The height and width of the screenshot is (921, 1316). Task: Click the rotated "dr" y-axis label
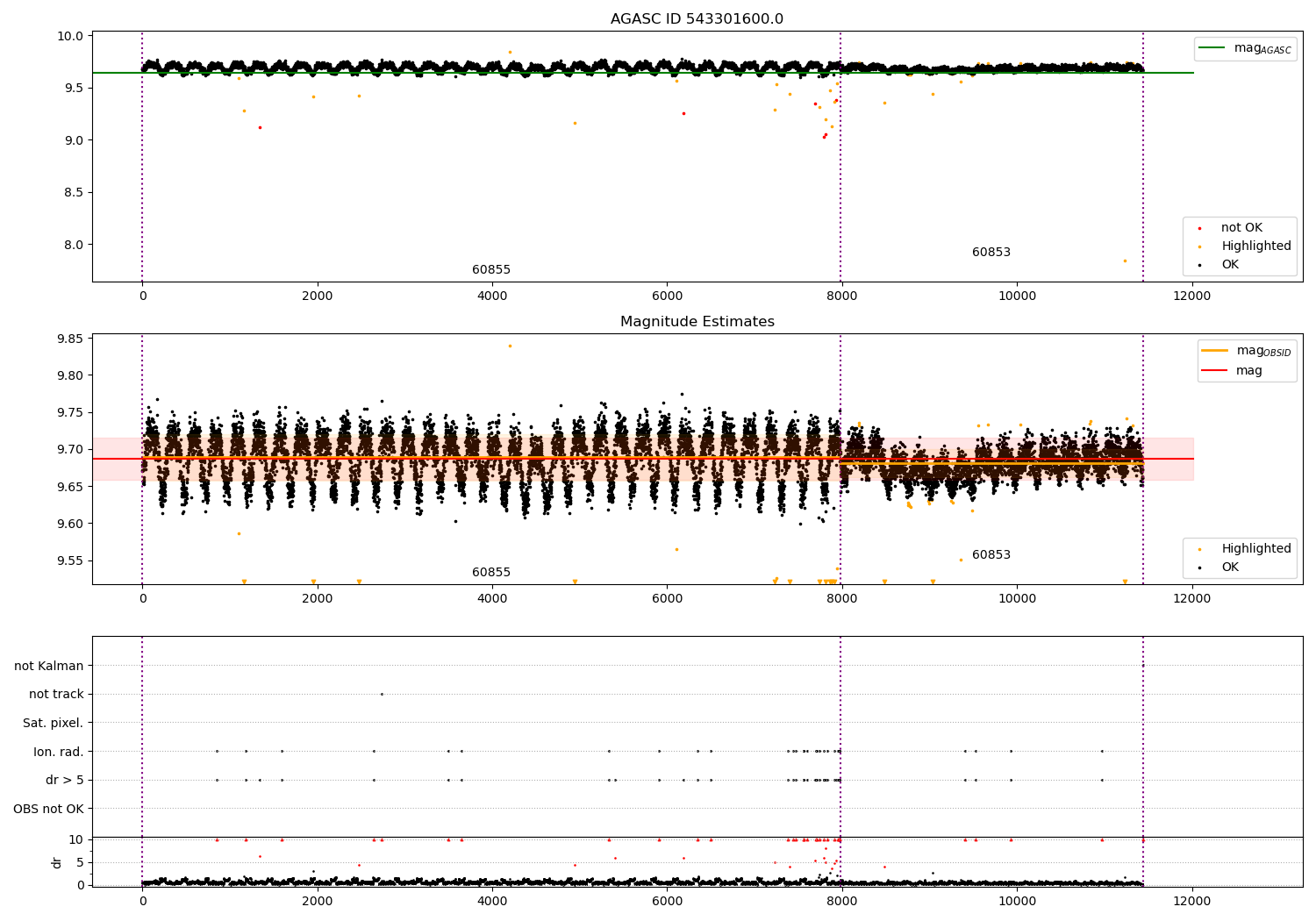point(57,862)
